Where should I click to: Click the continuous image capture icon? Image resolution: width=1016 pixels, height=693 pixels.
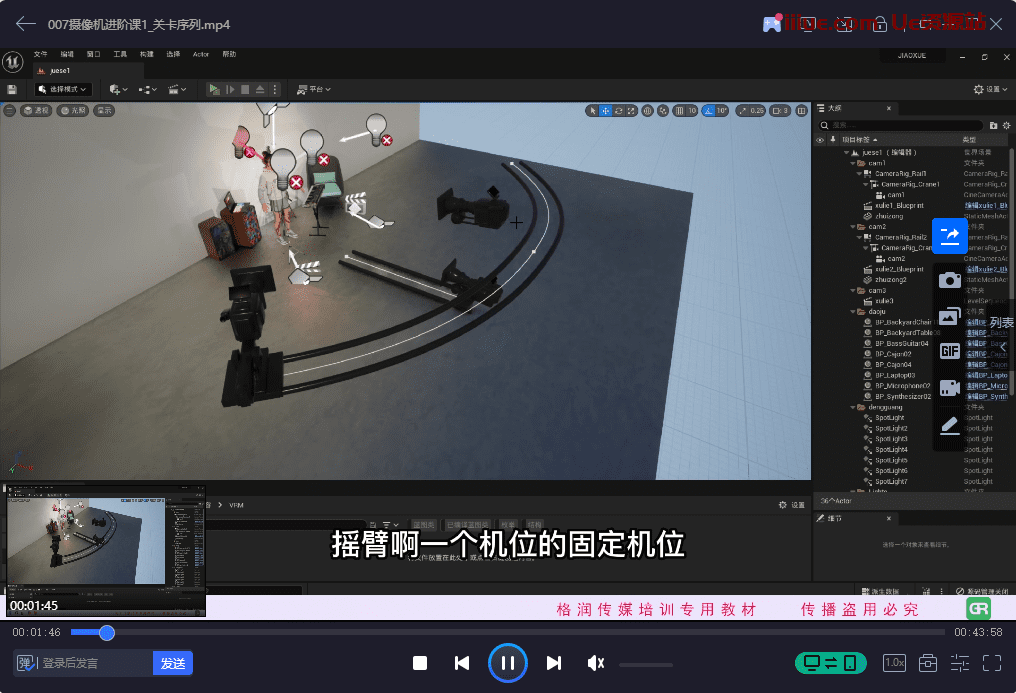(x=949, y=316)
